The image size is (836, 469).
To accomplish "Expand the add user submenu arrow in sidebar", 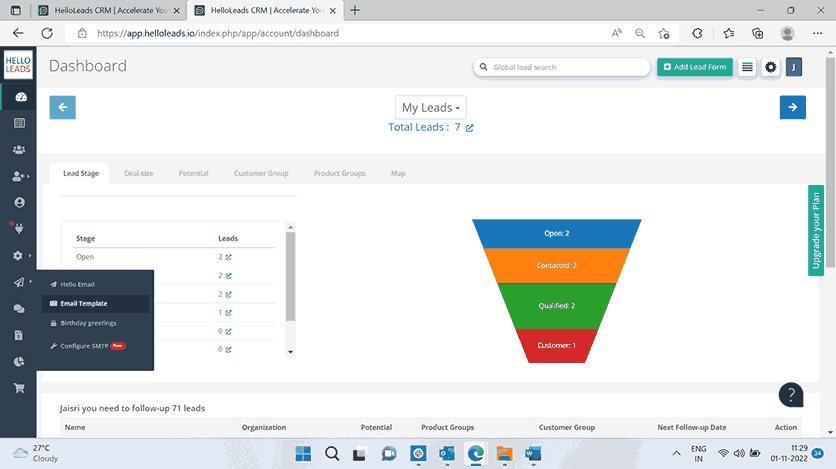I will click(28, 176).
